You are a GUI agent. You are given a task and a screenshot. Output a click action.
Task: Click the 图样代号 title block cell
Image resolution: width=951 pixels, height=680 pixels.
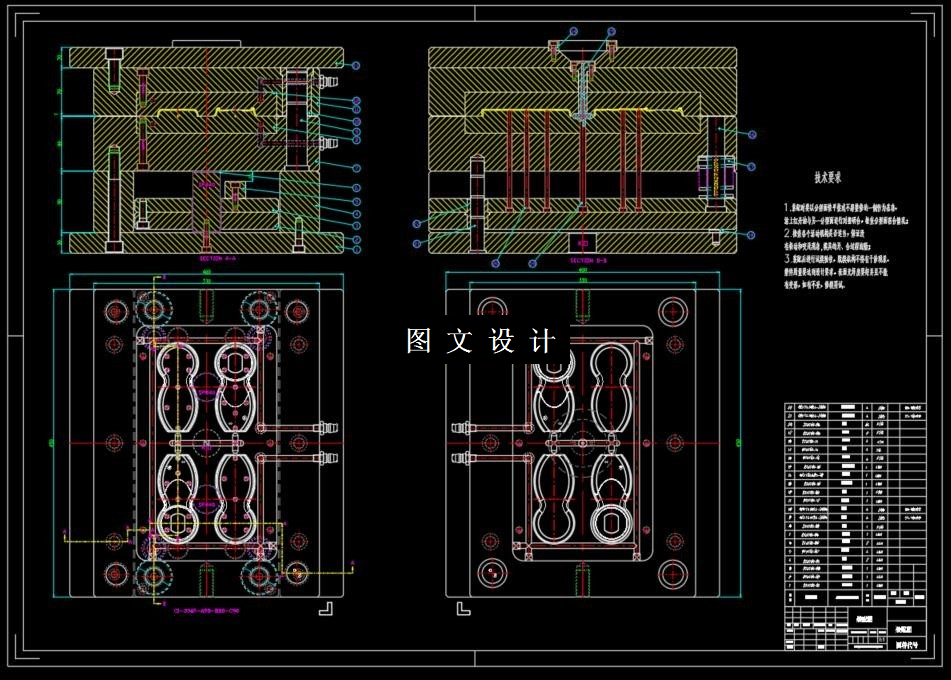[906, 645]
